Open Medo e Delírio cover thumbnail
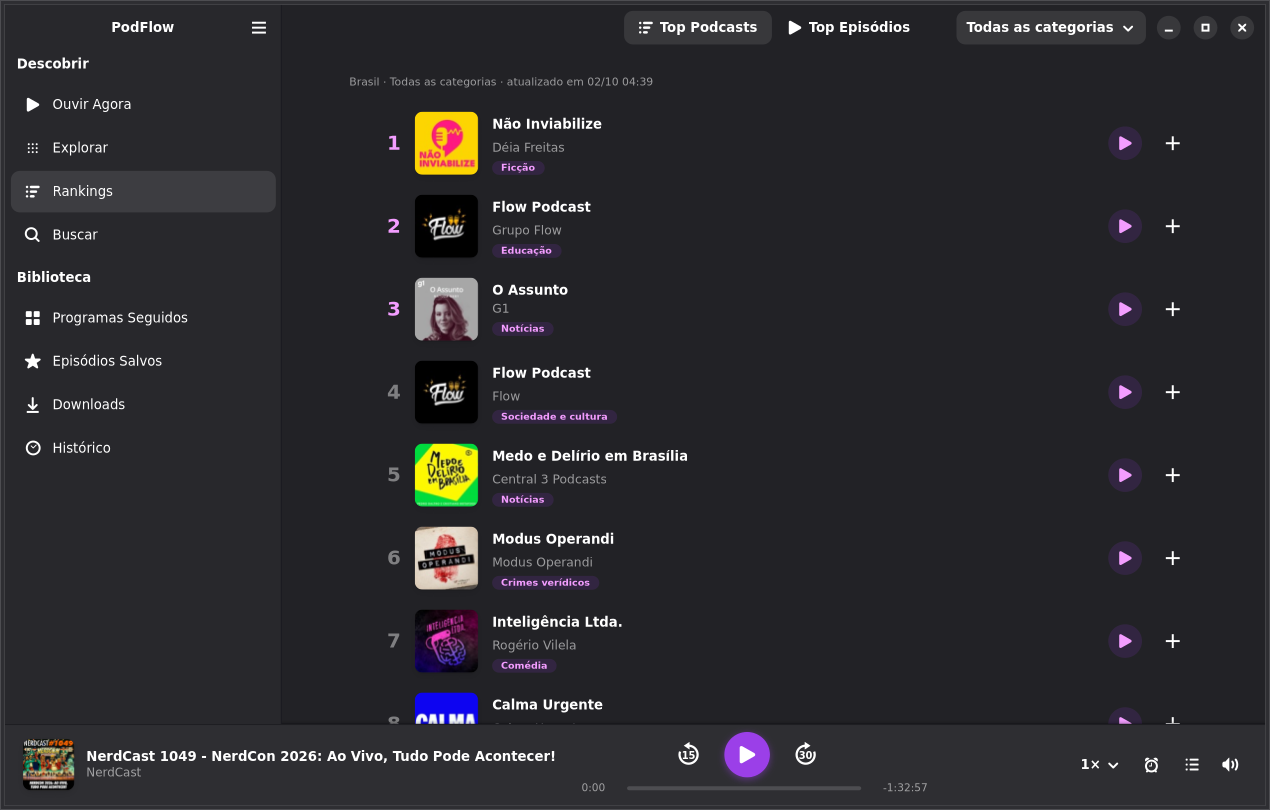1270x810 pixels. 446,475
